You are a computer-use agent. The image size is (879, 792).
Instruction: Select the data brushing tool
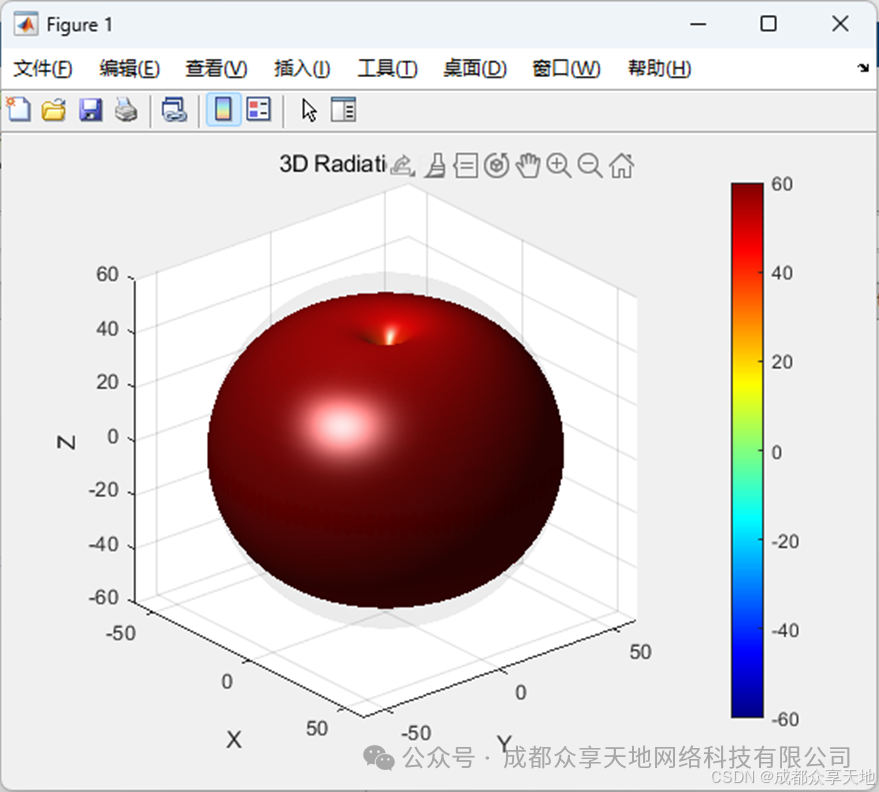[435, 166]
